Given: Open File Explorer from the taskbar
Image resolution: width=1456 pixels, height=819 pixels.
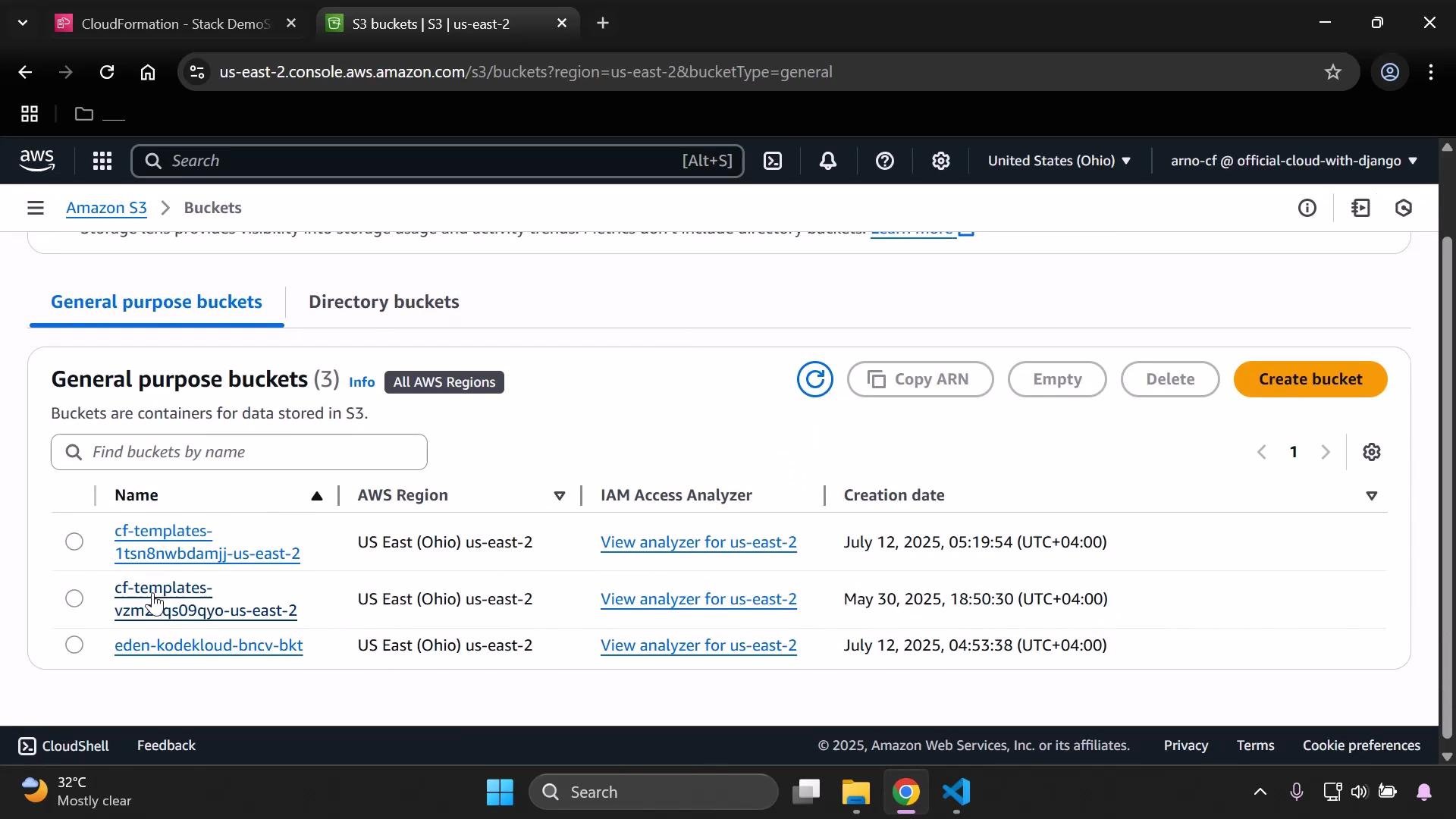Looking at the screenshot, I should point(856,792).
